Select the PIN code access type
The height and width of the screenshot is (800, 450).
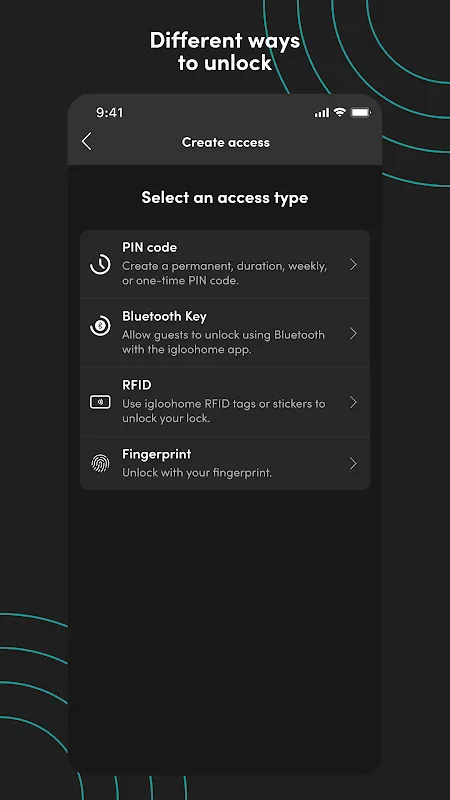coord(225,264)
